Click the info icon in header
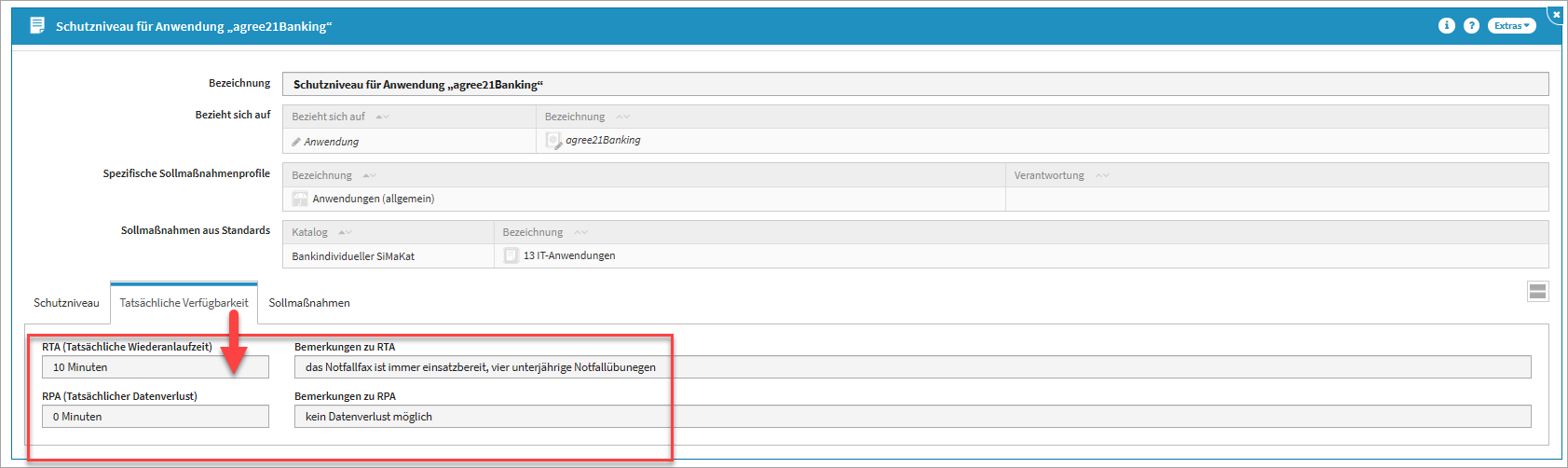The height and width of the screenshot is (468, 1568). click(x=1446, y=26)
